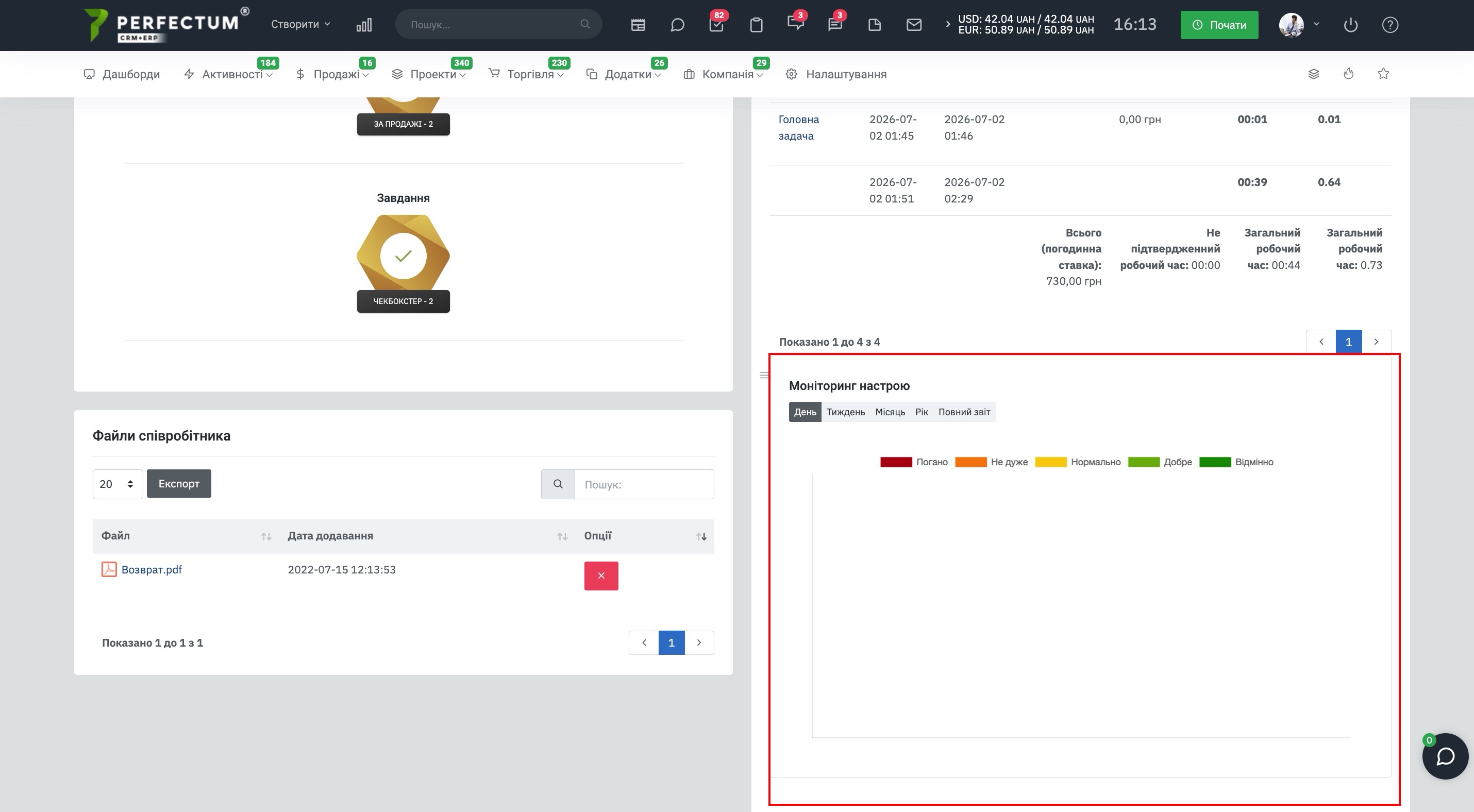Open the bar chart statistics icon
This screenshot has height=812, width=1474.
pos(364,25)
